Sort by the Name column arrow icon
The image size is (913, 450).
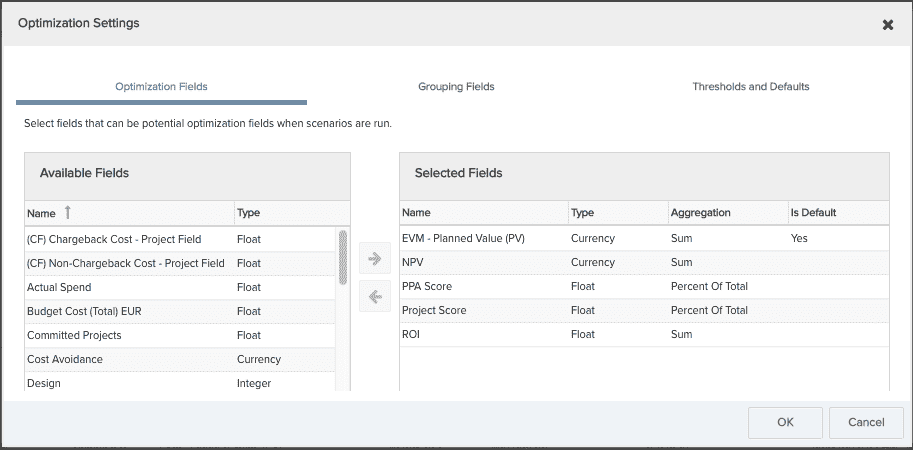point(68,212)
